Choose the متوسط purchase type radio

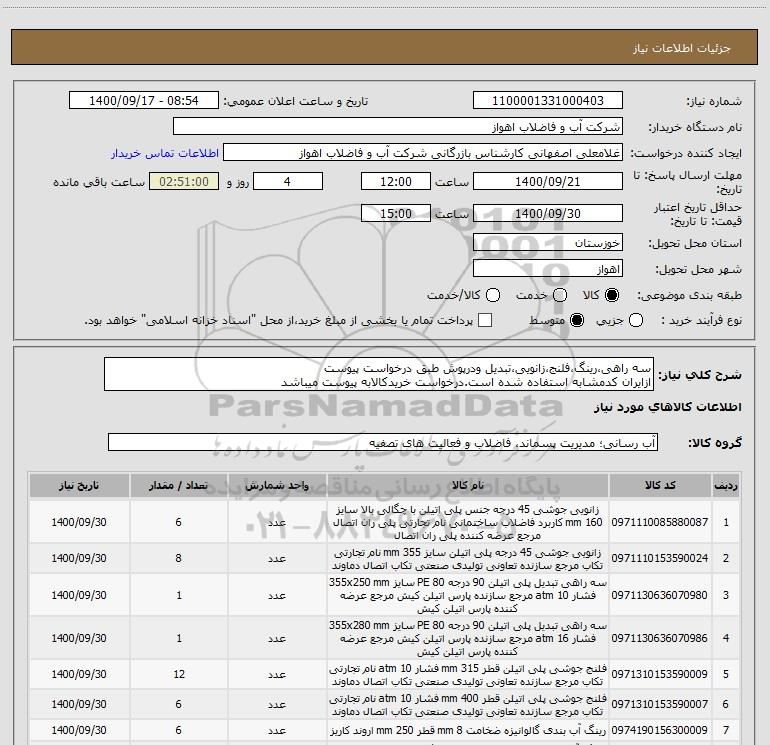point(577,320)
